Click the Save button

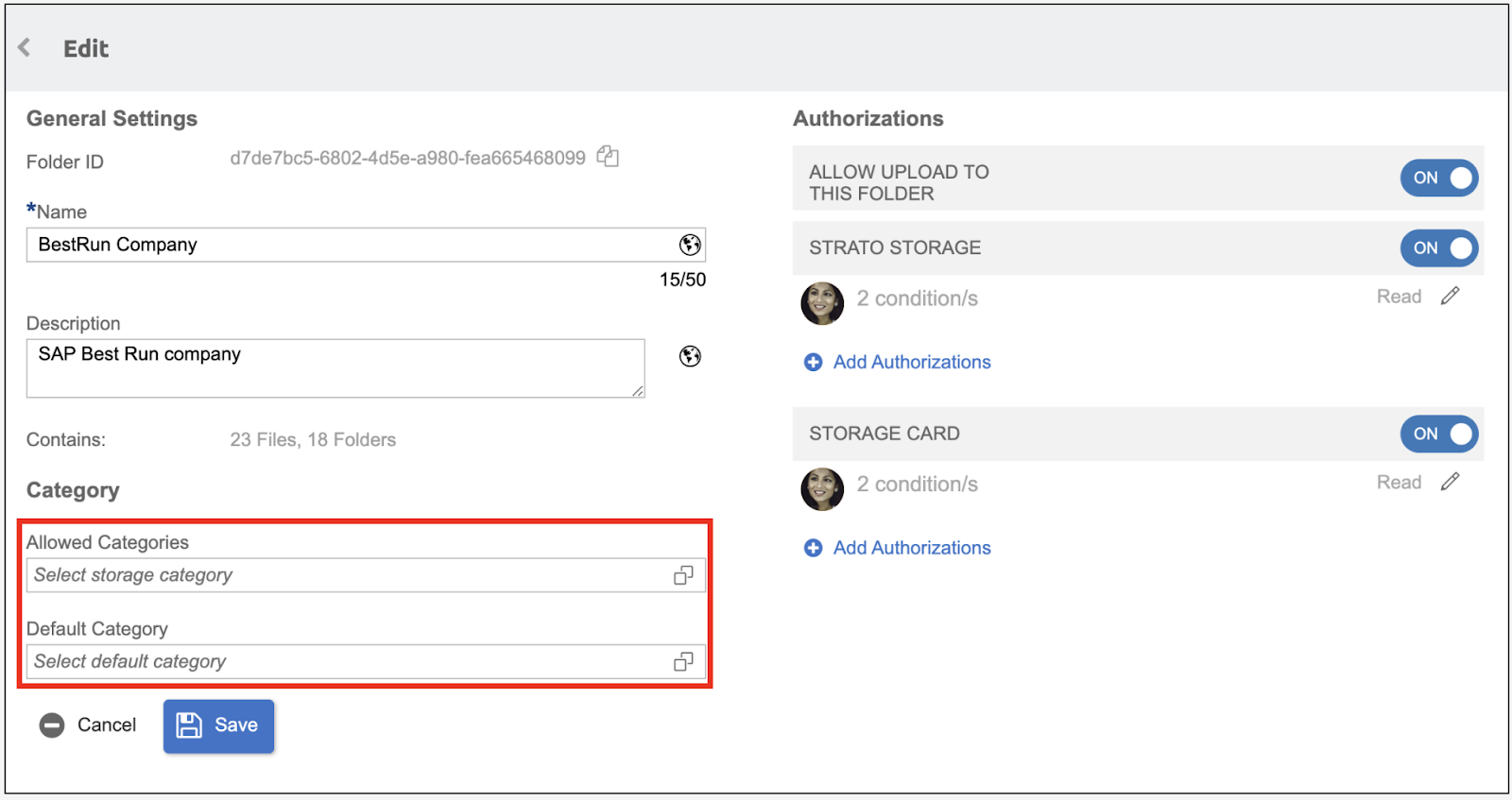pos(218,725)
